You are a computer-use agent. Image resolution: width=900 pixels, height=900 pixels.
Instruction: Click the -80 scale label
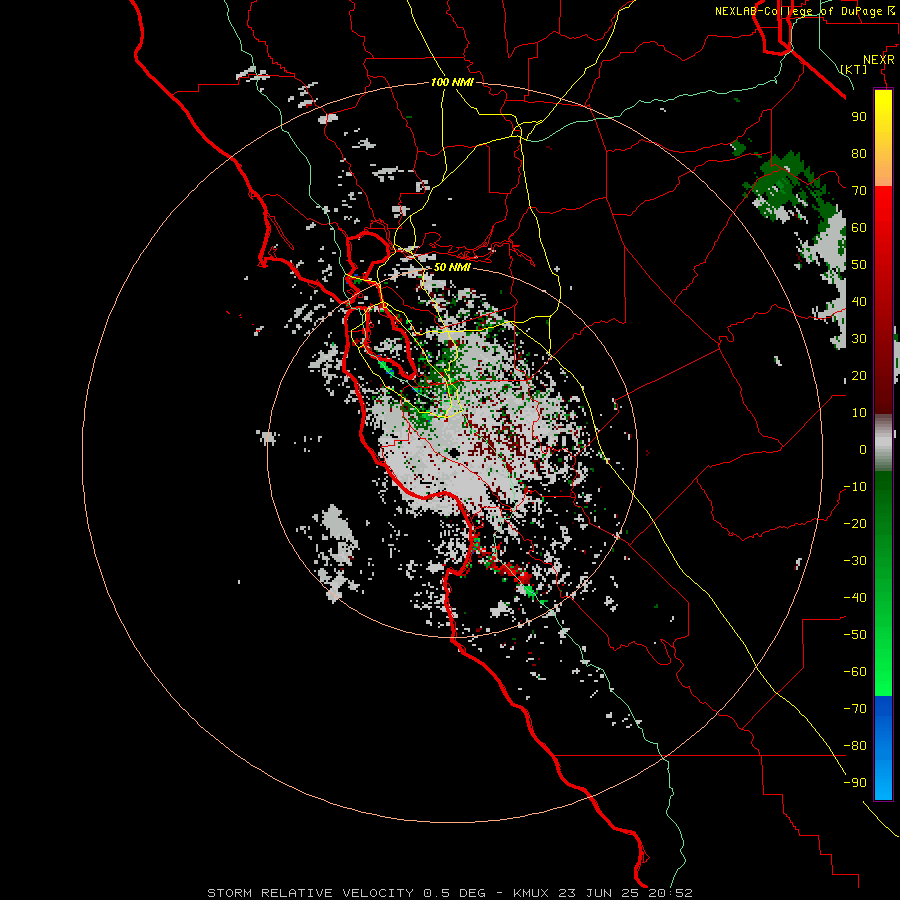point(855,746)
